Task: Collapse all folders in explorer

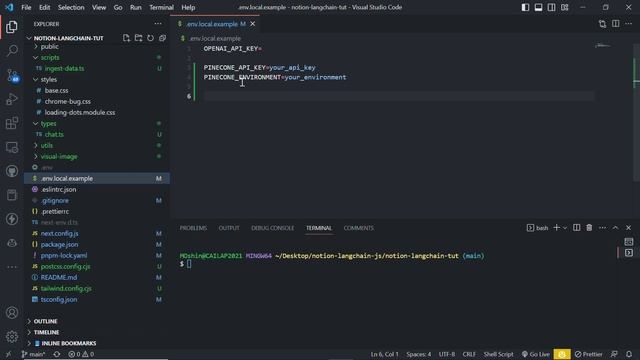Action: [162, 38]
